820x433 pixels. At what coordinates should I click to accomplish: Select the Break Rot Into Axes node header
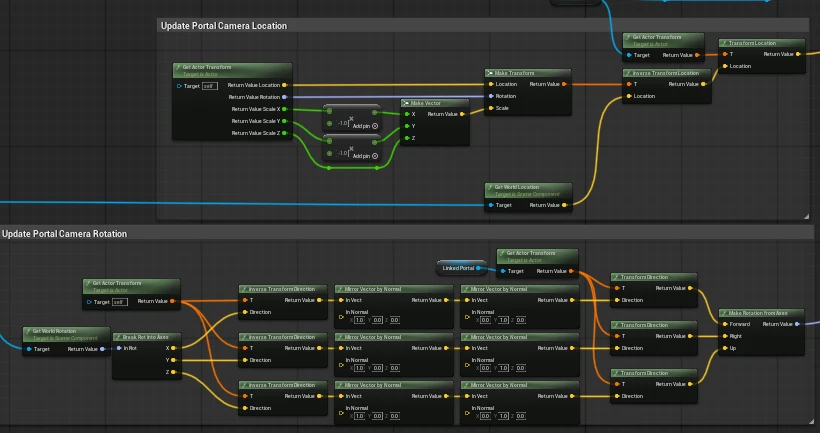coord(147,337)
